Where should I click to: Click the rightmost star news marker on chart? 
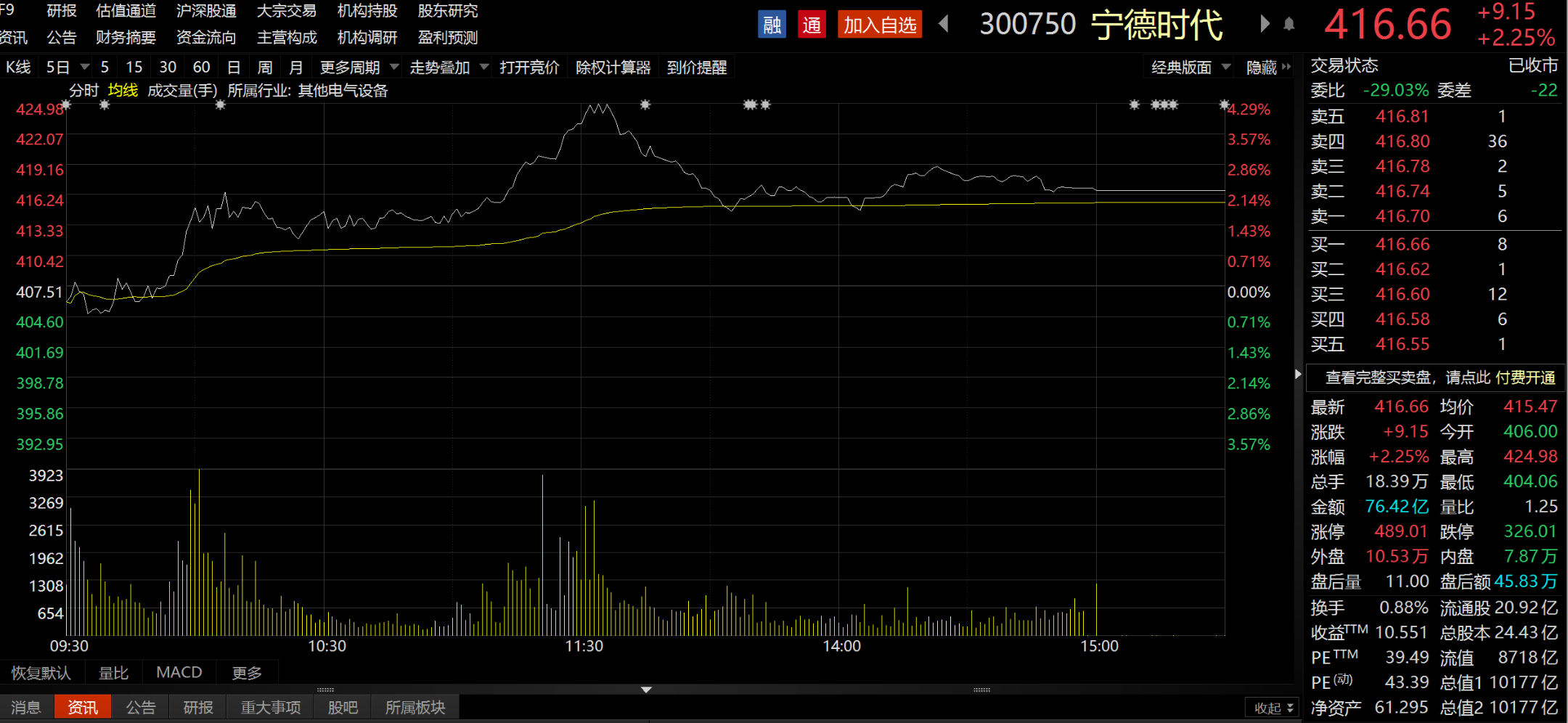coord(1225,105)
